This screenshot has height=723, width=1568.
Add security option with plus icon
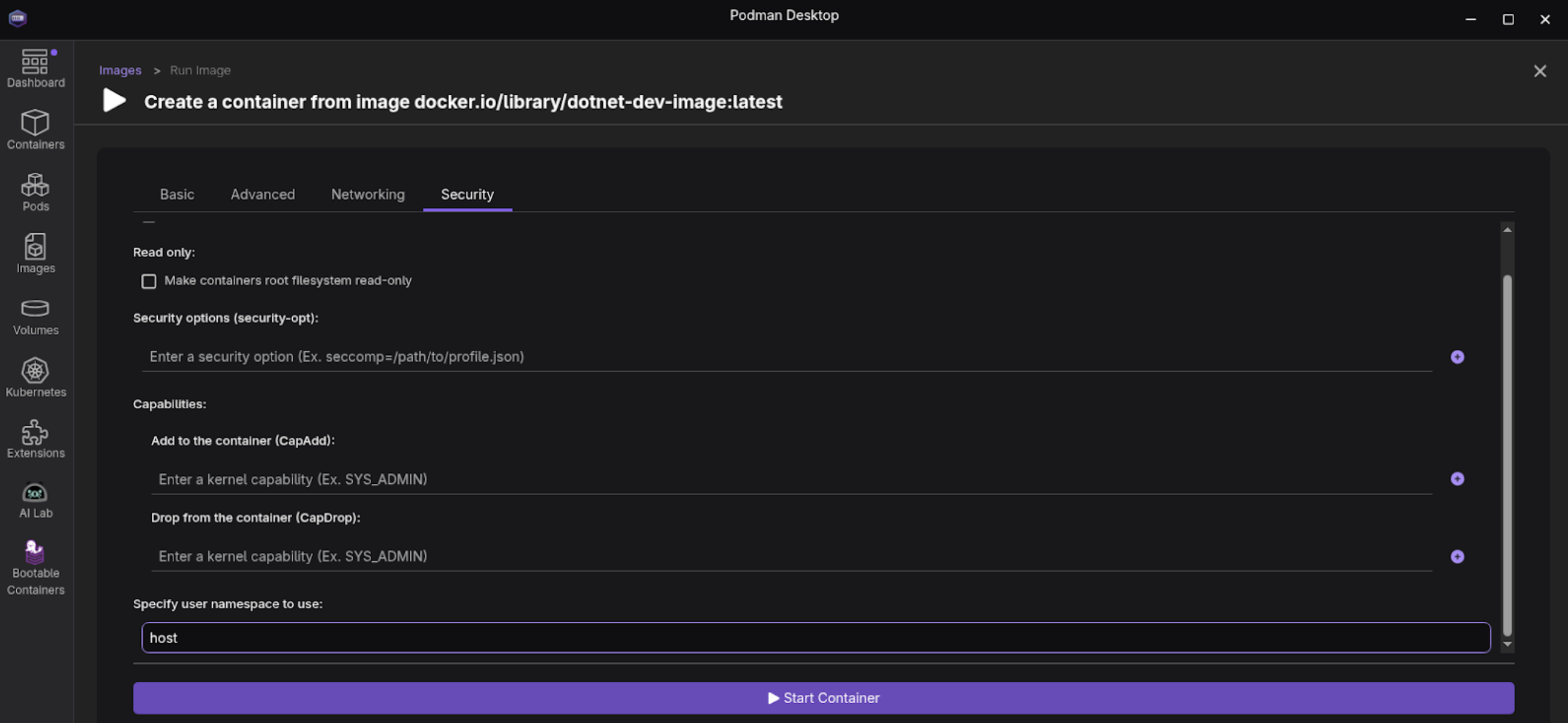click(x=1456, y=357)
